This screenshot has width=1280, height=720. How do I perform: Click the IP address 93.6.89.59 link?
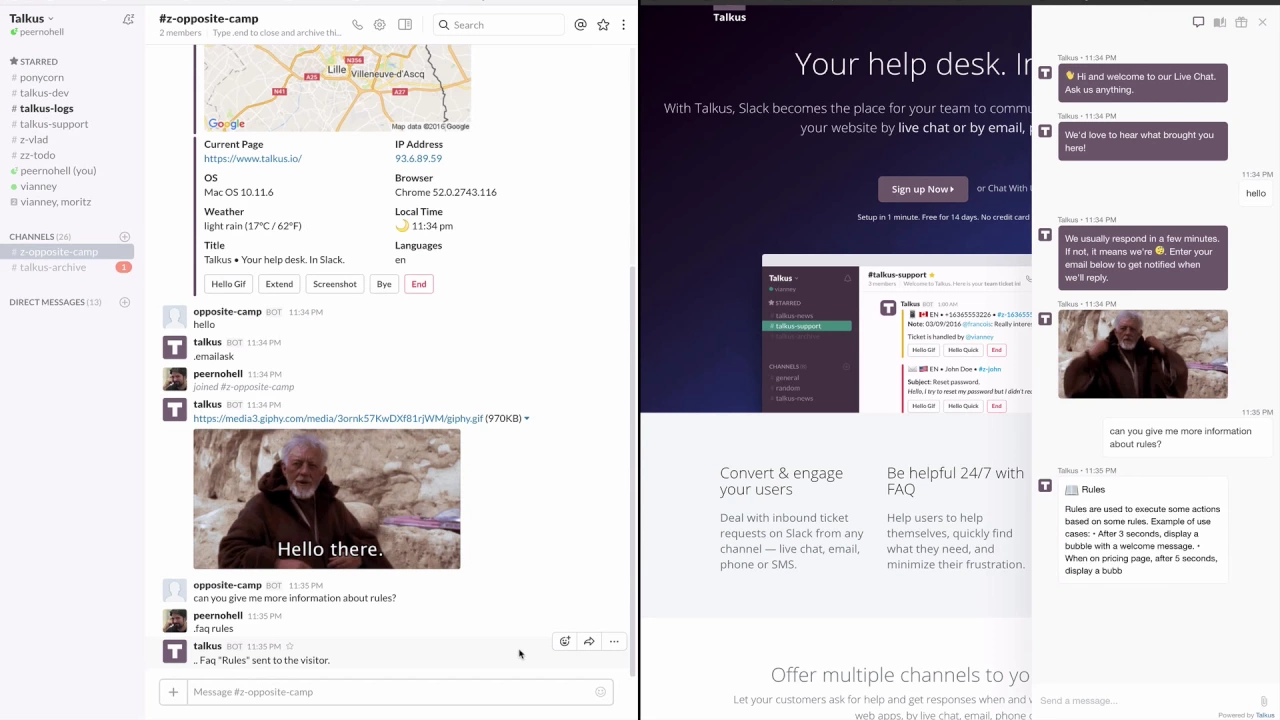418,158
